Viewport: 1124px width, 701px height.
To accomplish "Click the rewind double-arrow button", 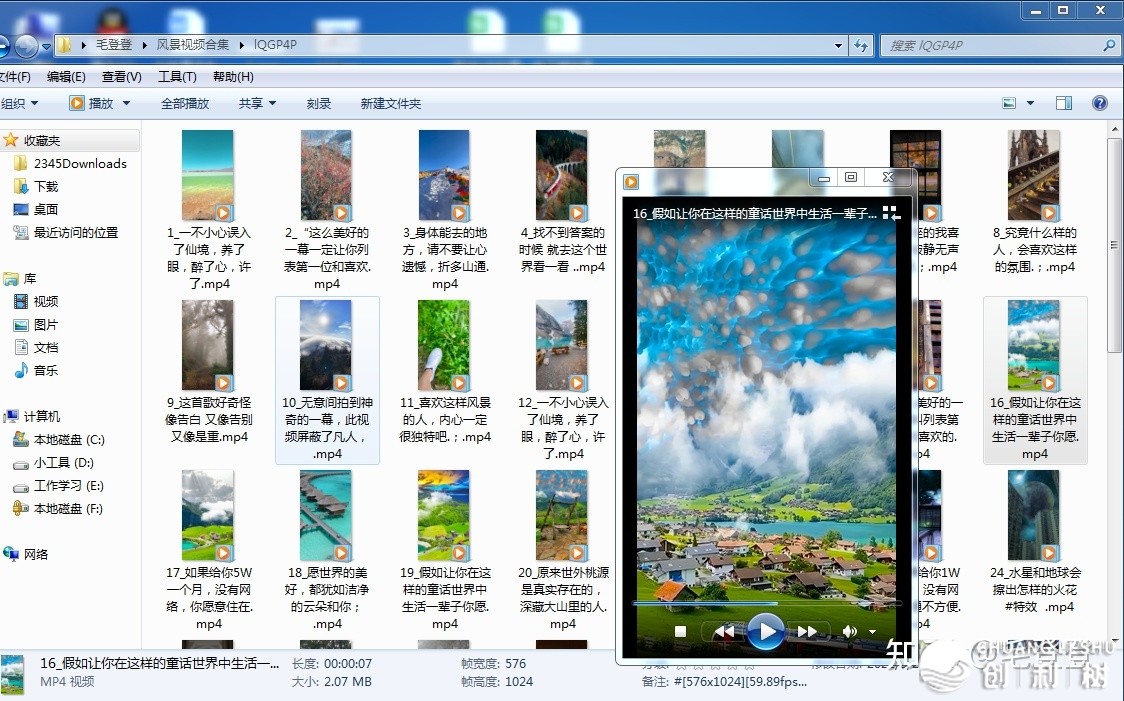I will pos(725,631).
